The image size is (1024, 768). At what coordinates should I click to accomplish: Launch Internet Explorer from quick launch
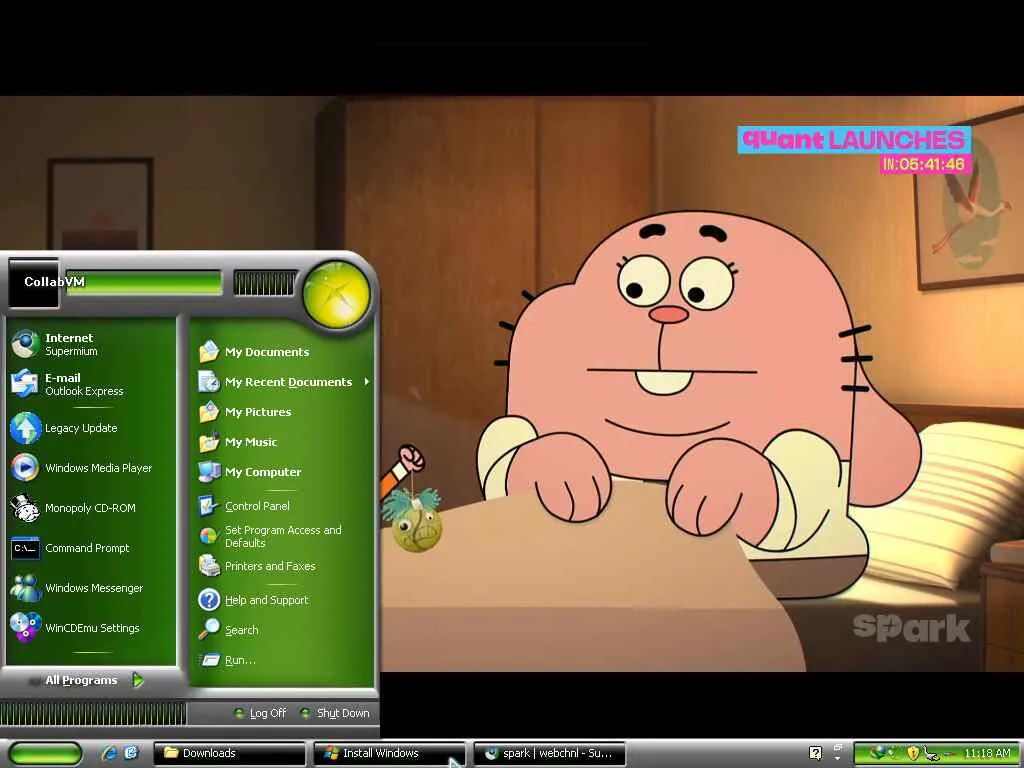[x=109, y=753]
